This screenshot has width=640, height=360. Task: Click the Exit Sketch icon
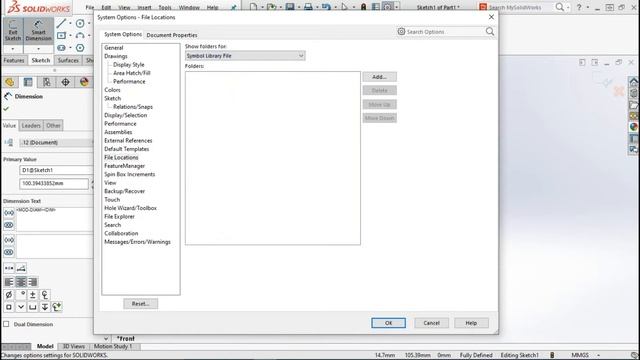coord(13,31)
